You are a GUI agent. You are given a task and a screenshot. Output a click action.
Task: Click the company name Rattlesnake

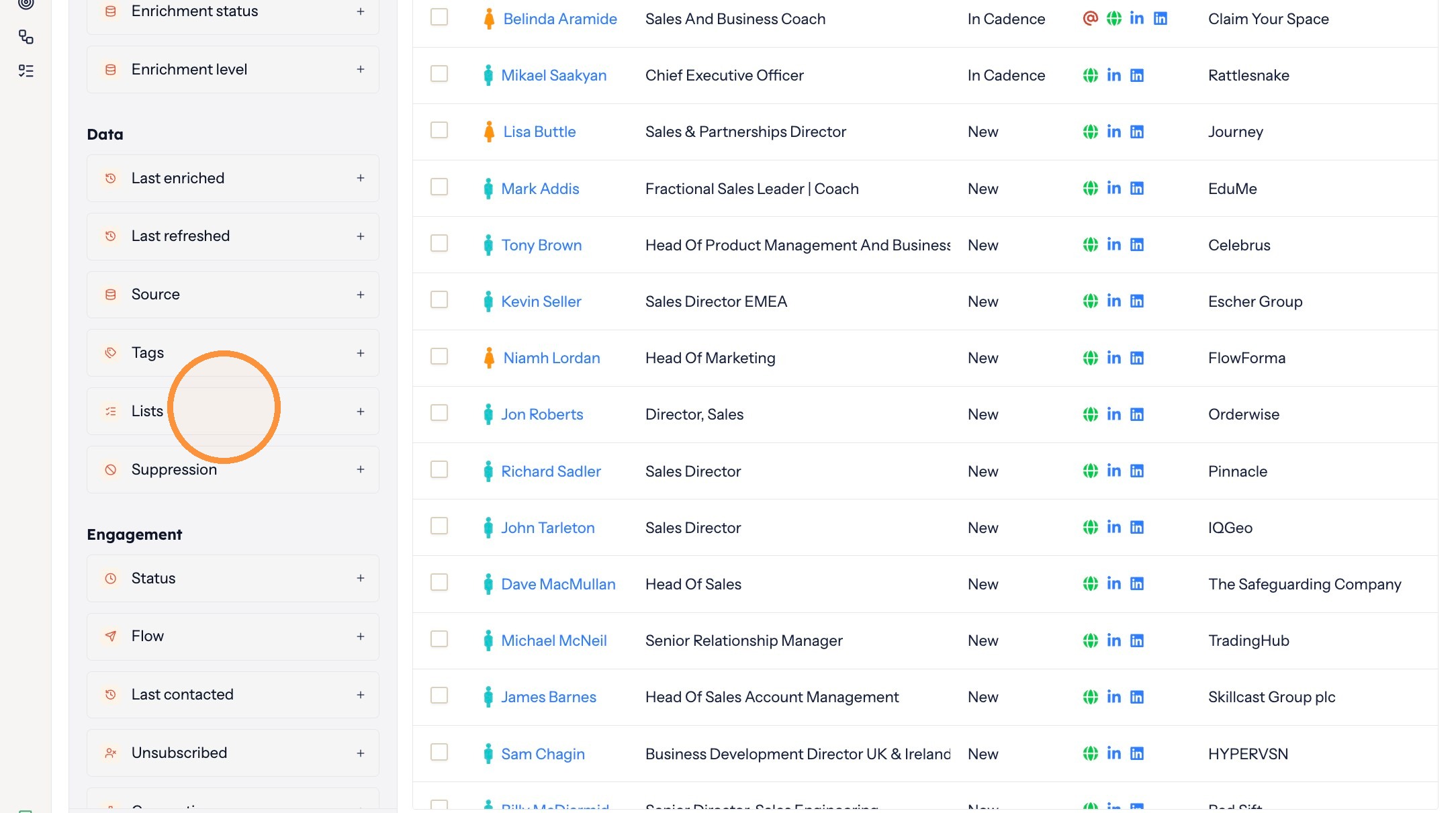[x=1248, y=75]
